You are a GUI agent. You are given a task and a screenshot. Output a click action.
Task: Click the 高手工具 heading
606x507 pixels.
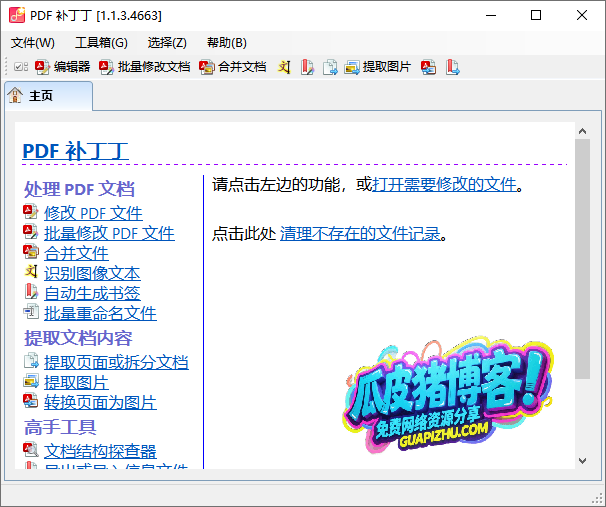[x=60, y=427]
